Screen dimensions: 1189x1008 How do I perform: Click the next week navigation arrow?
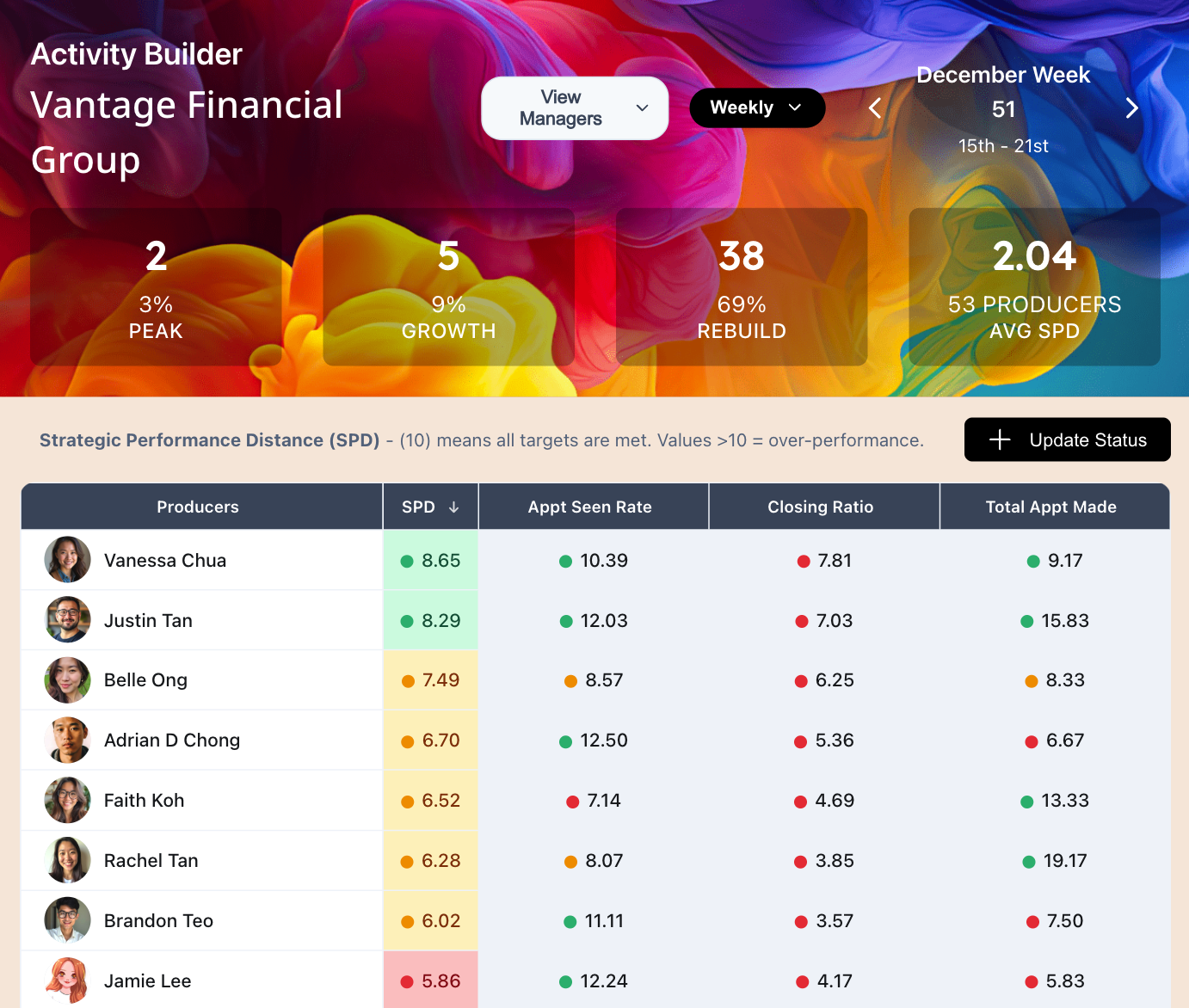(1131, 108)
